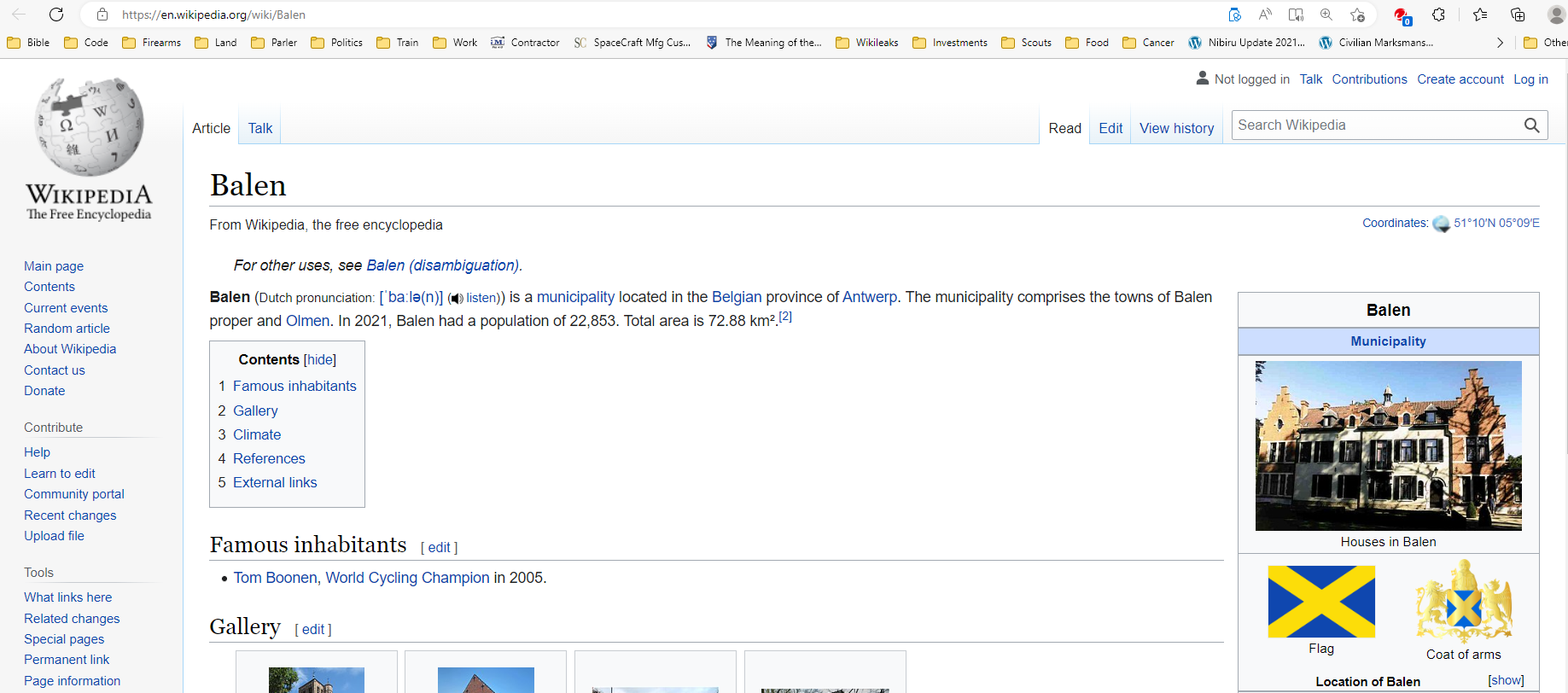Screen dimensions: 1568x693
Task: Click the Search Wikipedia field
Action: click(x=1376, y=125)
